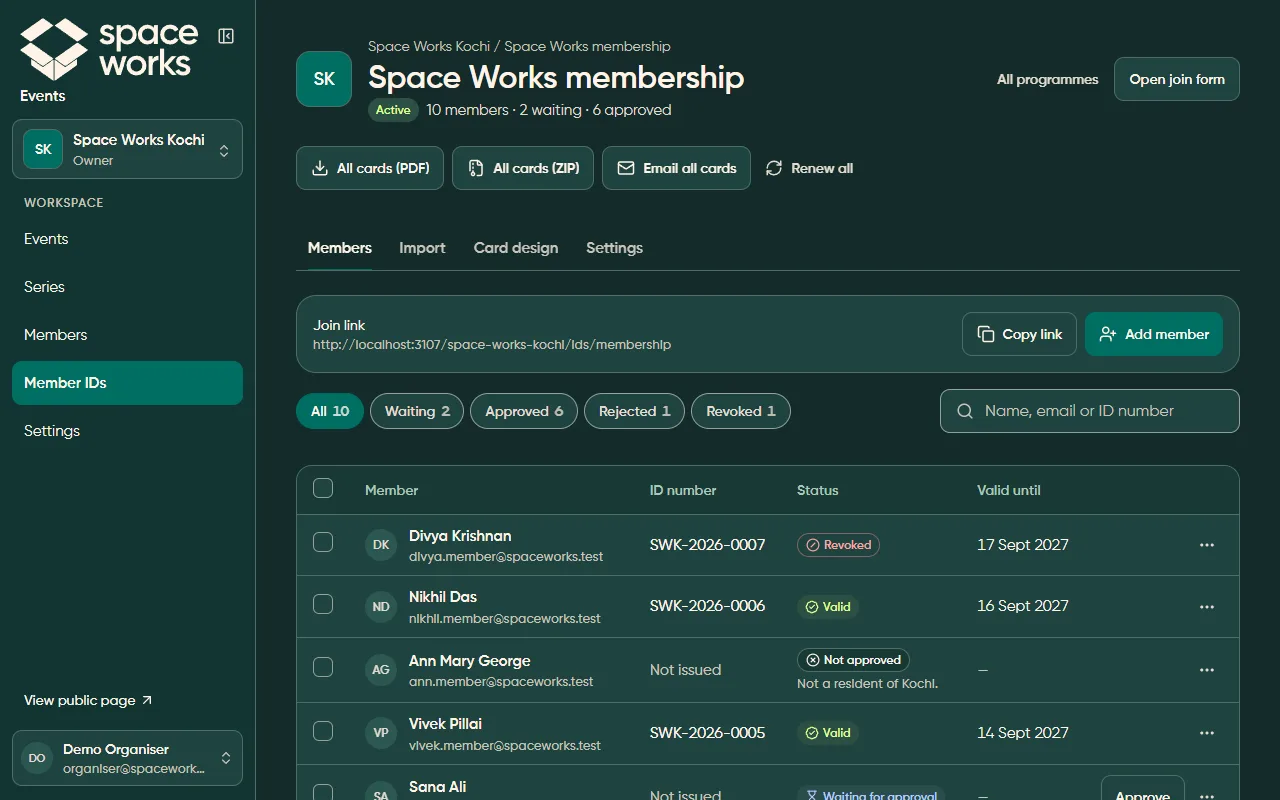This screenshot has width=1280, height=800.
Task: Click the DK avatar for Divya Krishnan
Action: click(381, 545)
